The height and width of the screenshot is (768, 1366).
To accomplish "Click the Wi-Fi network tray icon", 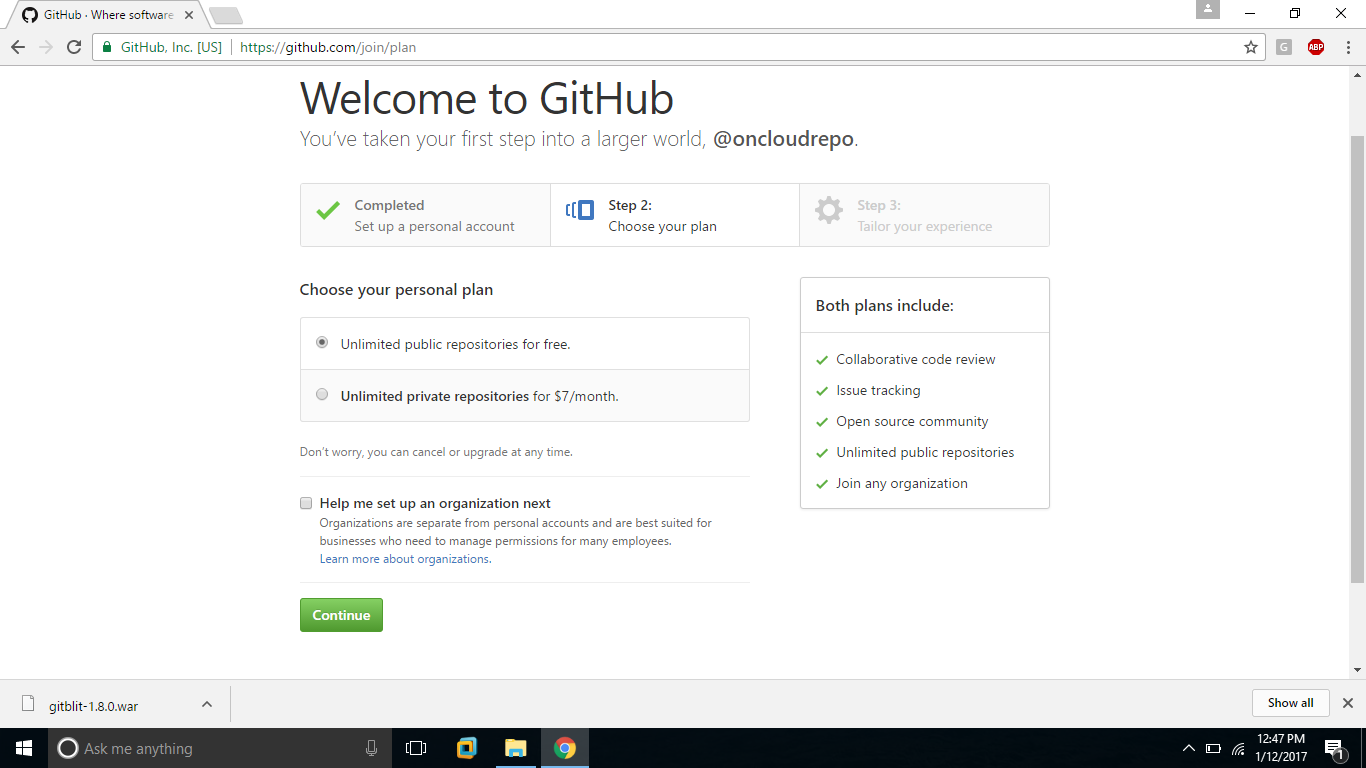I will click(x=1238, y=748).
